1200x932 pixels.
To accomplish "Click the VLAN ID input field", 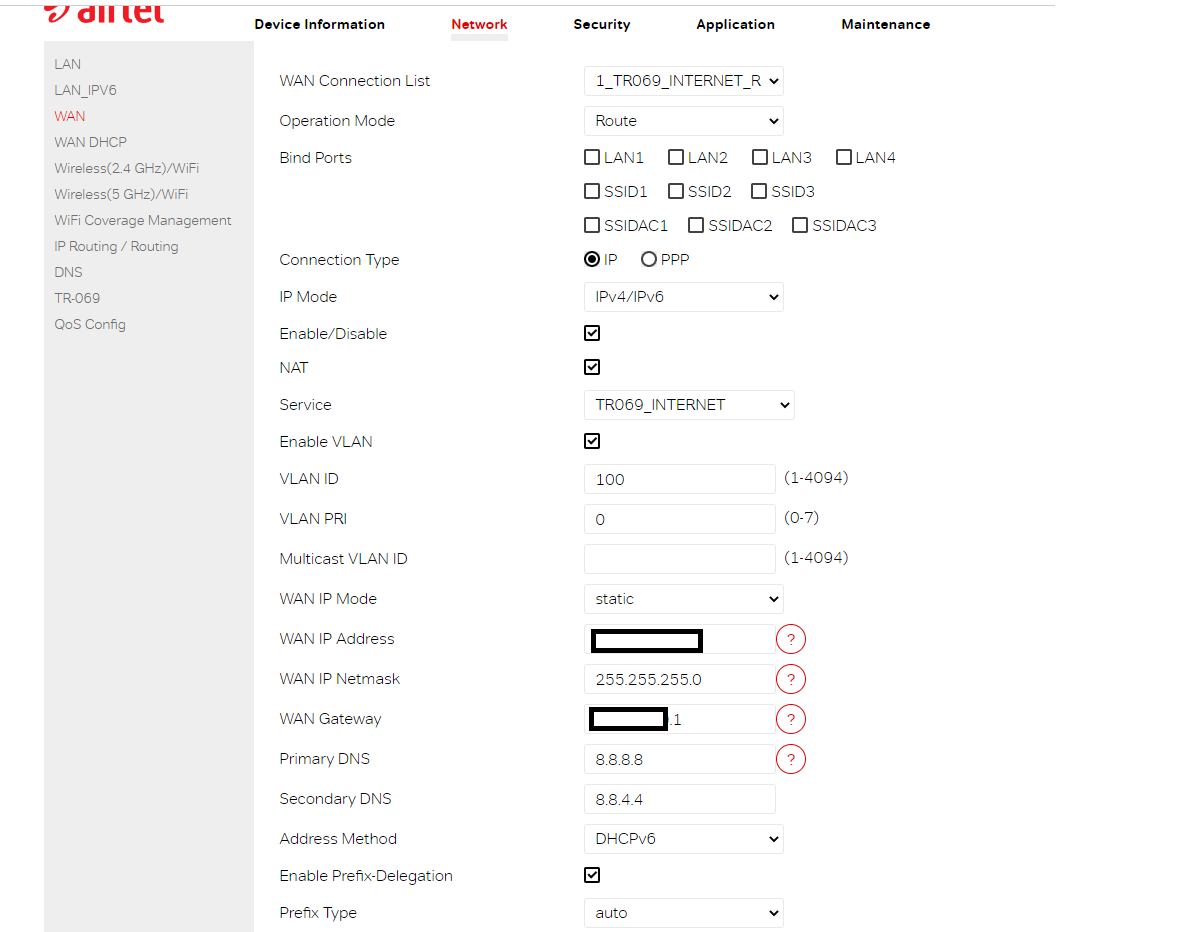I will click(679, 479).
